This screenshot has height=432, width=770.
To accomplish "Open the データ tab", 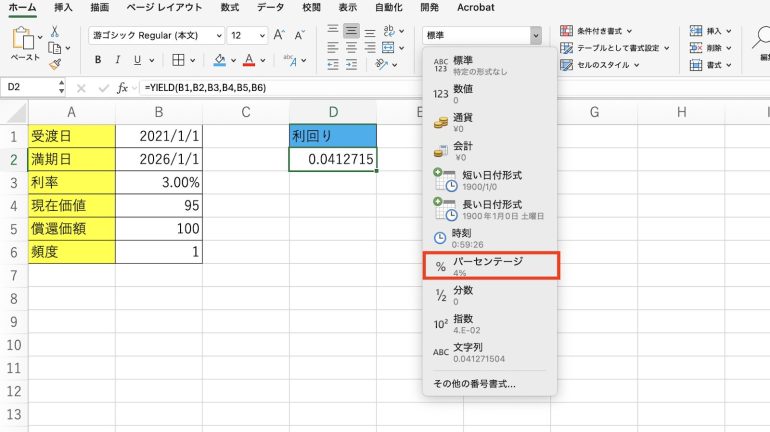I will pyautogui.click(x=271, y=7).
